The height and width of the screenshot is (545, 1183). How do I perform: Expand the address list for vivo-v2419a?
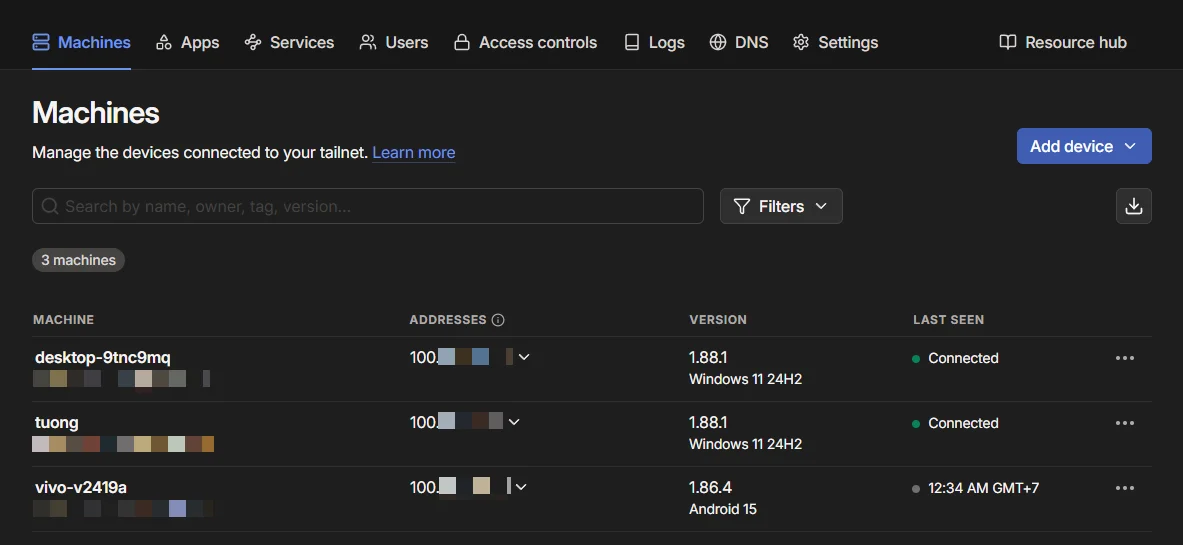click(521, 487)
